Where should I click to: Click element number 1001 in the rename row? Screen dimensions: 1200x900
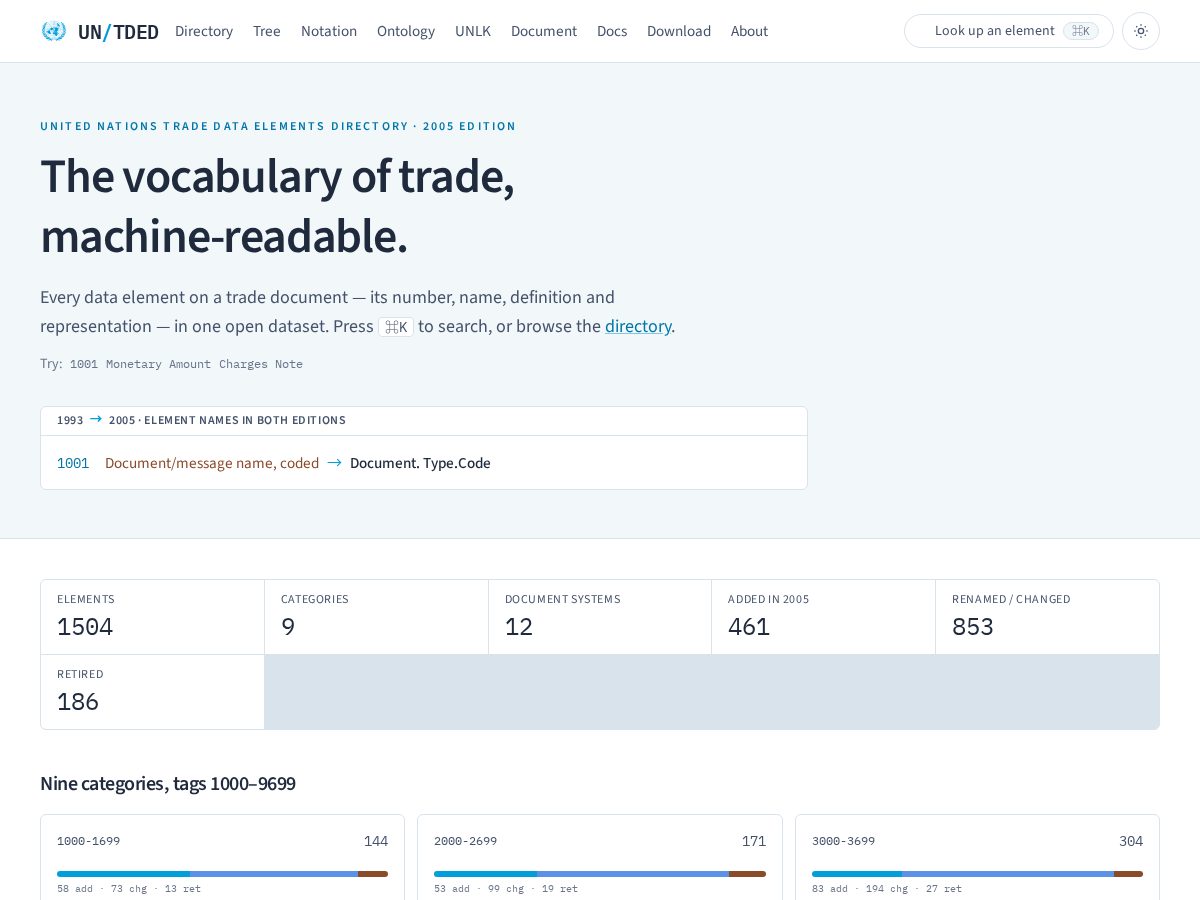click(x=73, y=463)
